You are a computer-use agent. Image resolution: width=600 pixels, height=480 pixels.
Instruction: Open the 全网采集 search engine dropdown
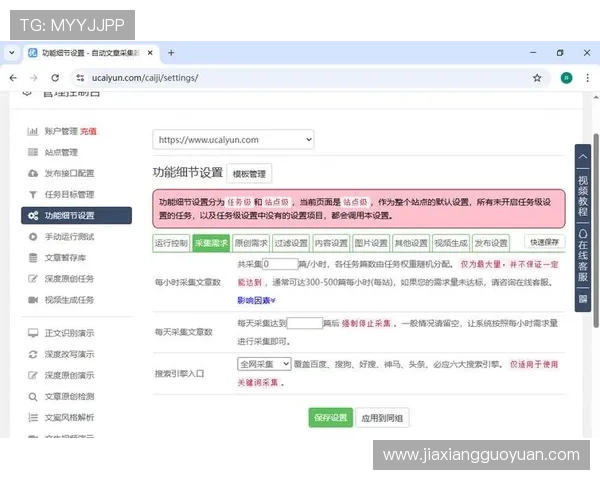click(264, 364)
